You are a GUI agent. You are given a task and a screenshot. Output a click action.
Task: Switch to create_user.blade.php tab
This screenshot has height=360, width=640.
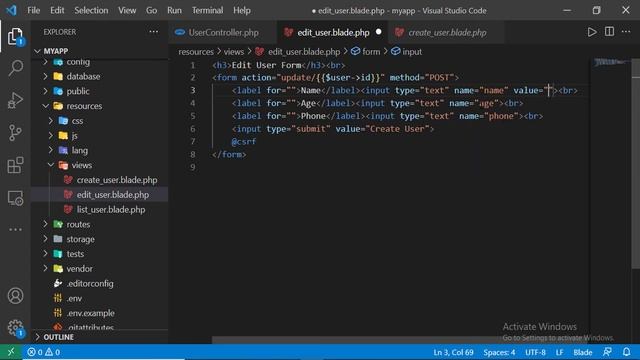point(447,32)
